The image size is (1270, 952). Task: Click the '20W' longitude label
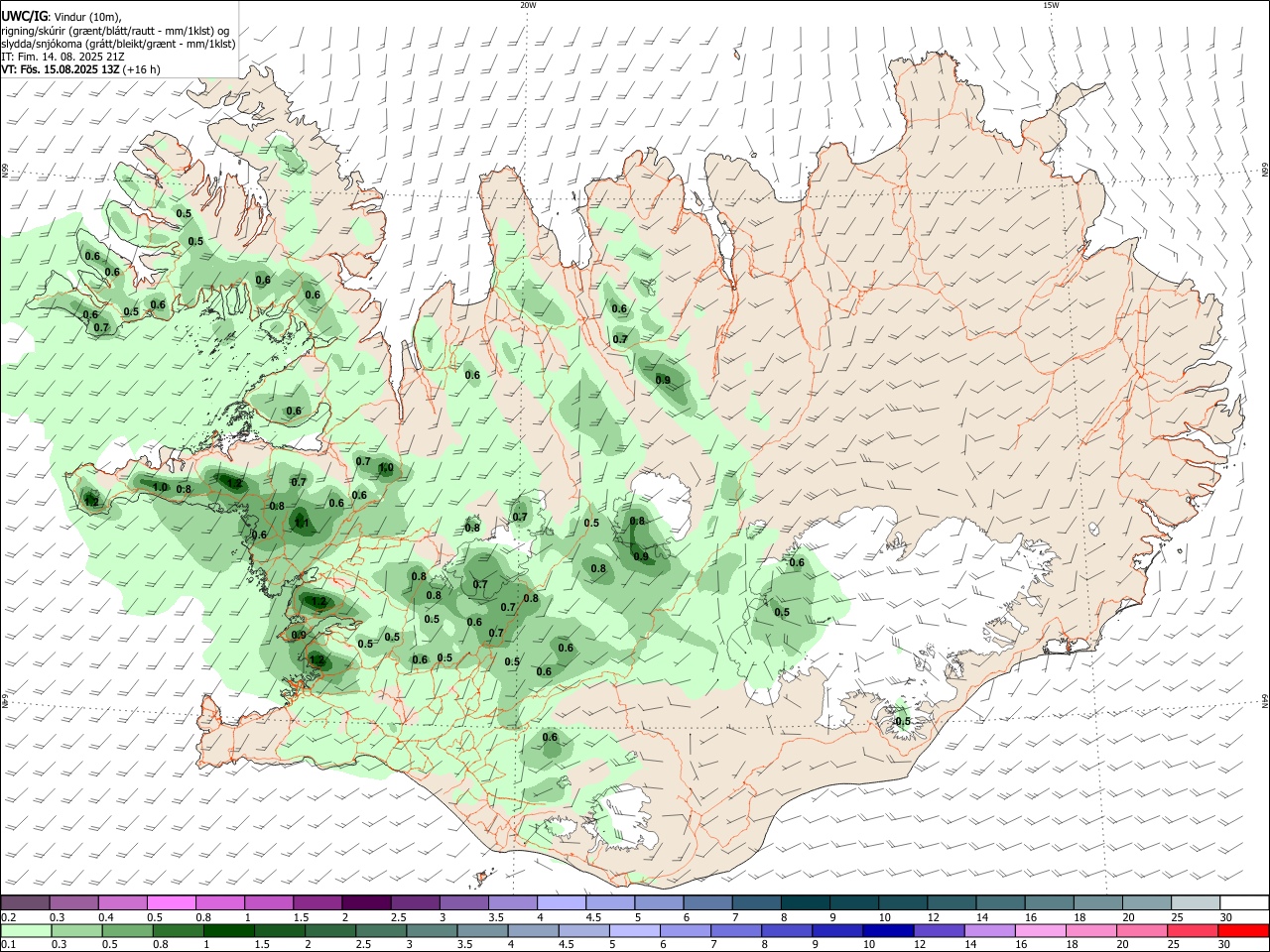pos(528,5)
